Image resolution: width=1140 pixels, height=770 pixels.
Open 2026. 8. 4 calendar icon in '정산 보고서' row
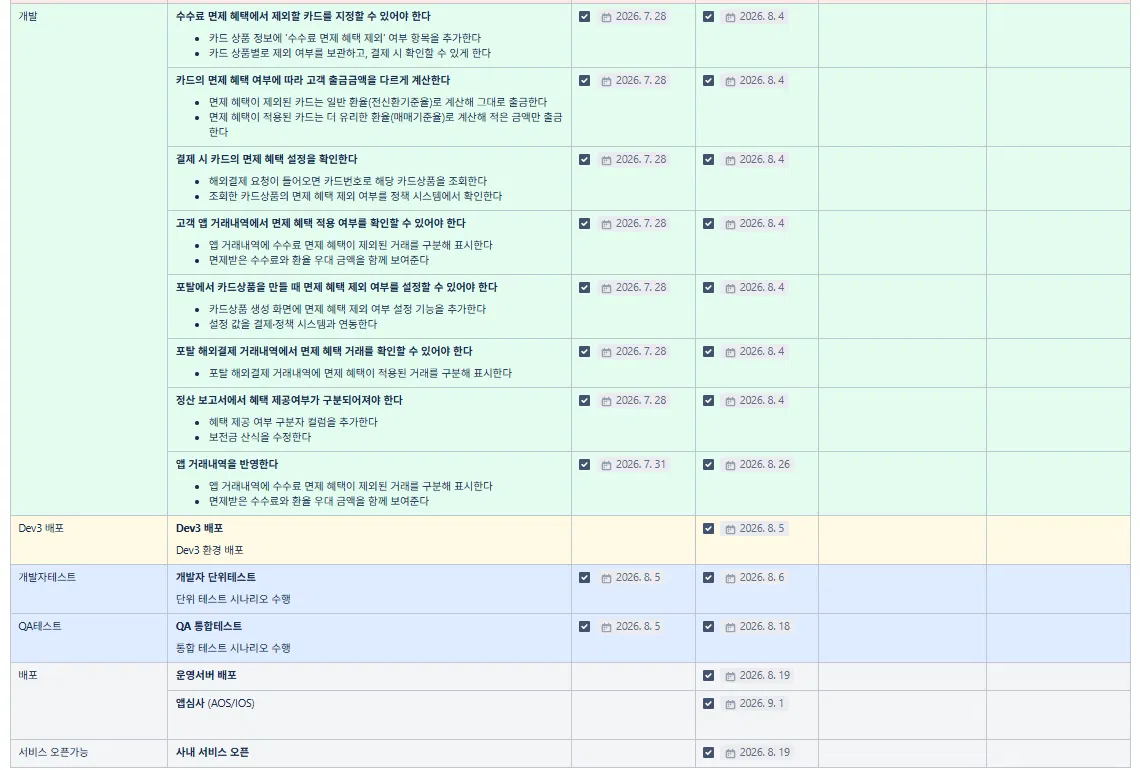click(730, 401)
